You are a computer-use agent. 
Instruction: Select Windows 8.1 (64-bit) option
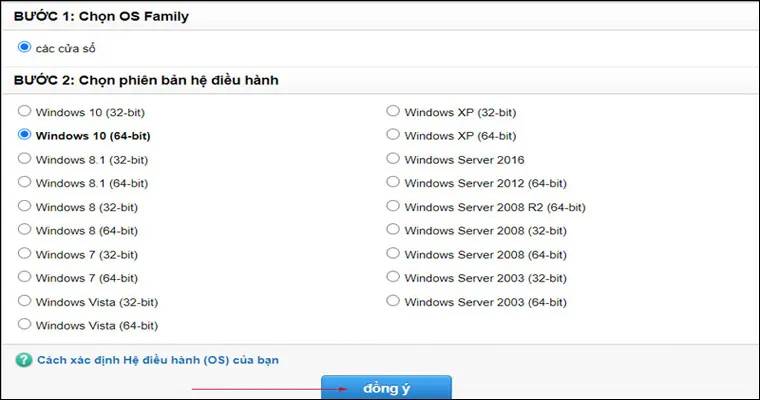(25, 183)
